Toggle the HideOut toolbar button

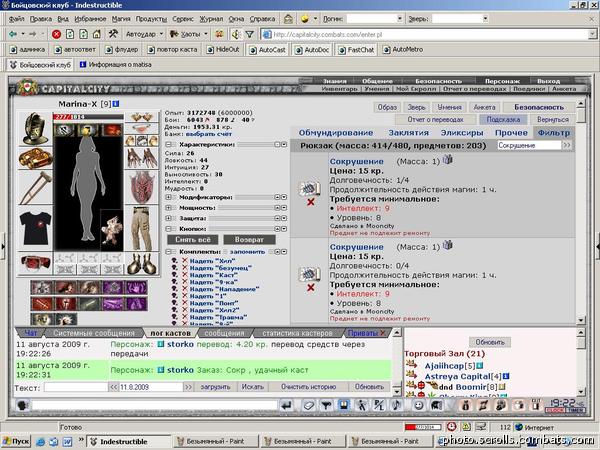(223, 49)
